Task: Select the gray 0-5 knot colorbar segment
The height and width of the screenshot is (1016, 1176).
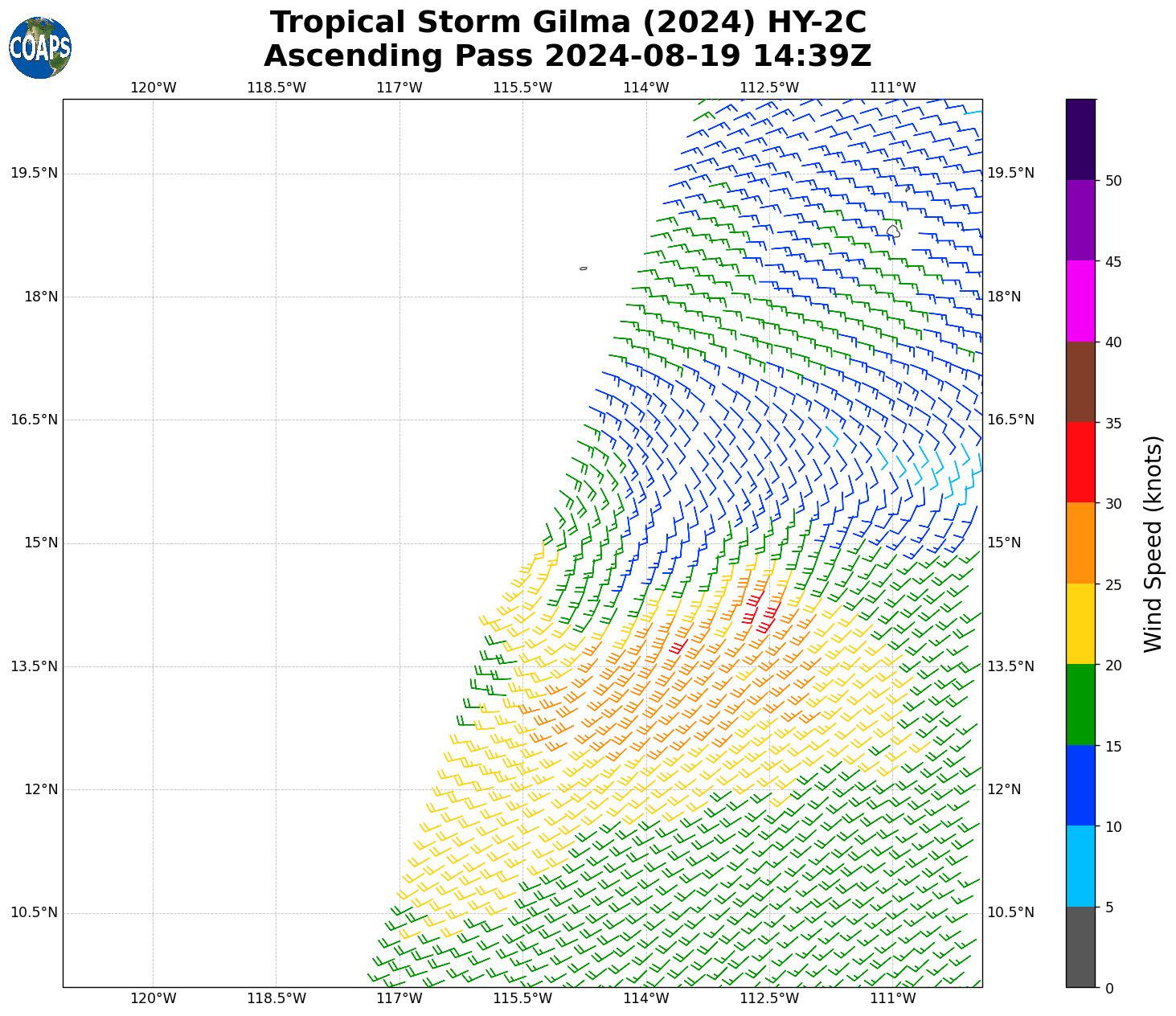Action: point(1080,947)
